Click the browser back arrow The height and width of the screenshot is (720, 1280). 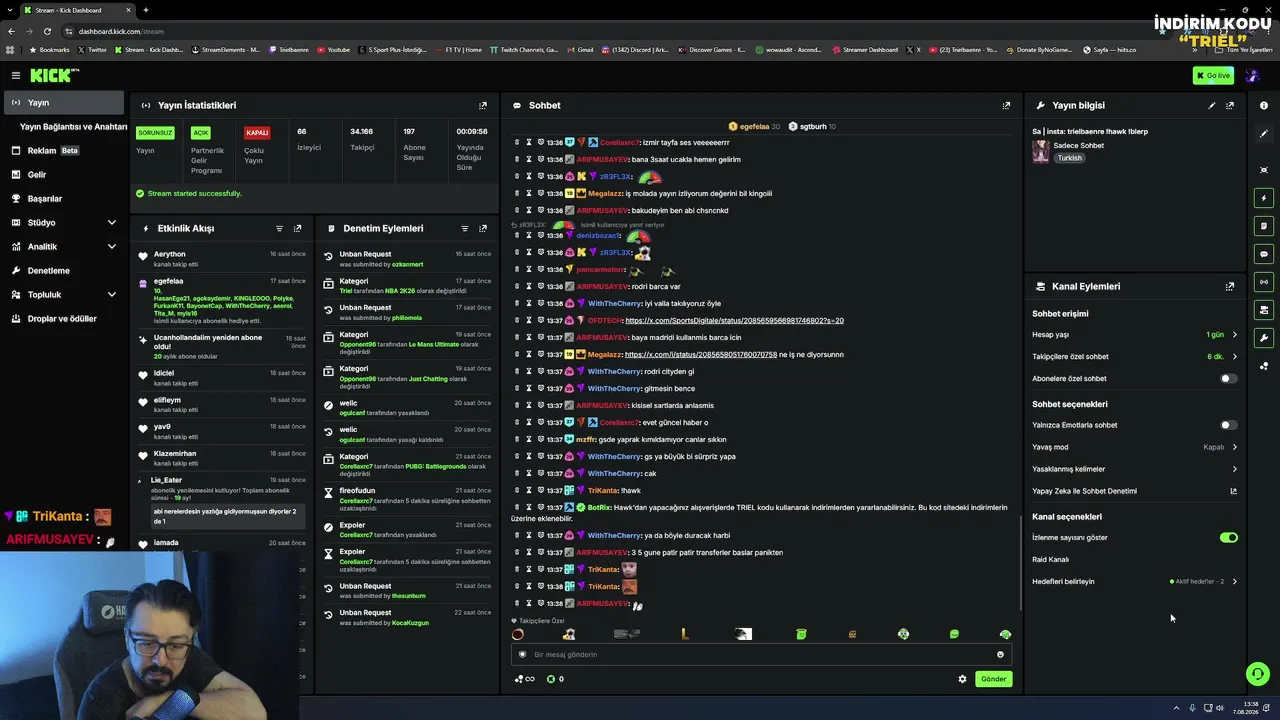pyautogui.click(x=12, y=31)
